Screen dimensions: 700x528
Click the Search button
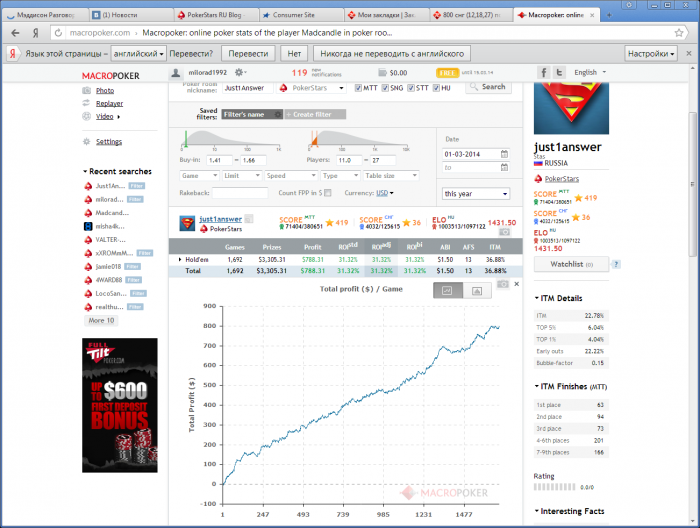(488, 87)
